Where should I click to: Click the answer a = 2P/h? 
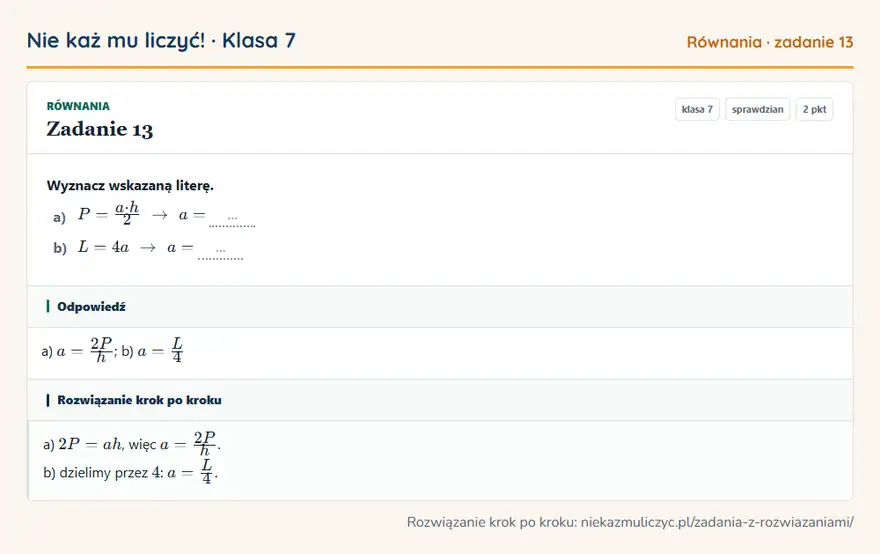[84, 350]
